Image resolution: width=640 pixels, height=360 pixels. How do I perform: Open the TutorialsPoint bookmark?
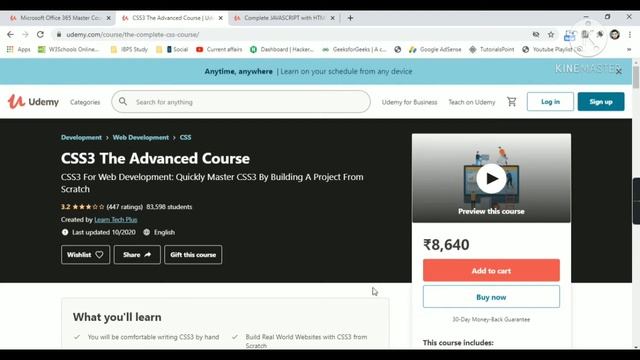491,49
